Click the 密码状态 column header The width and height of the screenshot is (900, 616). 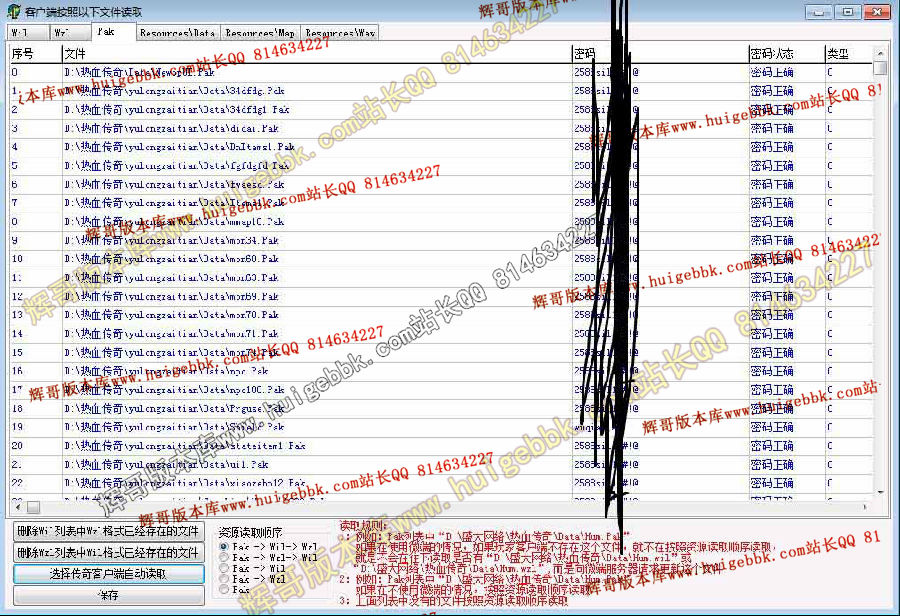[x=787, y=54]
